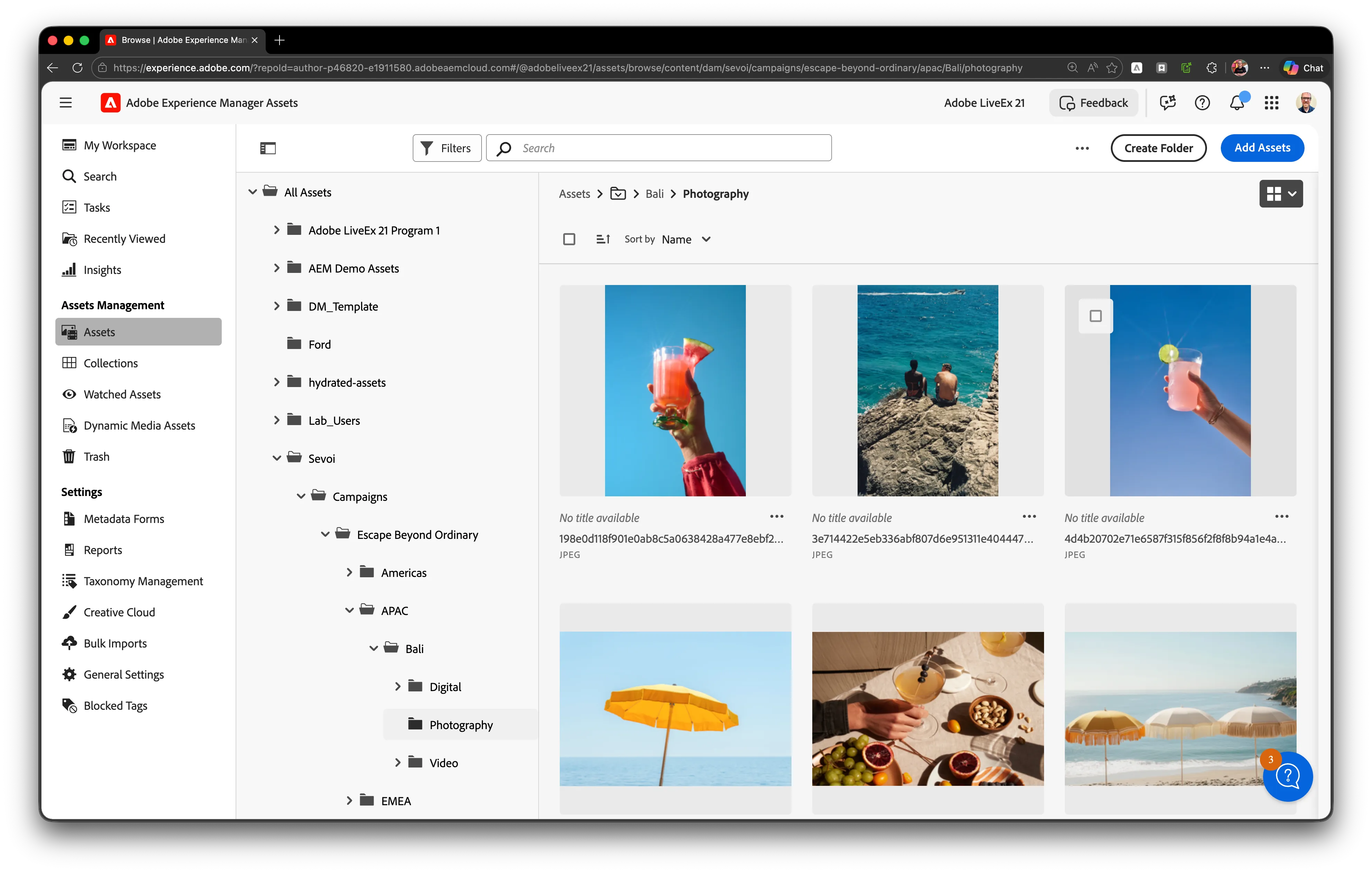Expand the Americas folder in tree
This screenshot has height=873, width=1372.
pyautogui.click(x=349, y=572)
